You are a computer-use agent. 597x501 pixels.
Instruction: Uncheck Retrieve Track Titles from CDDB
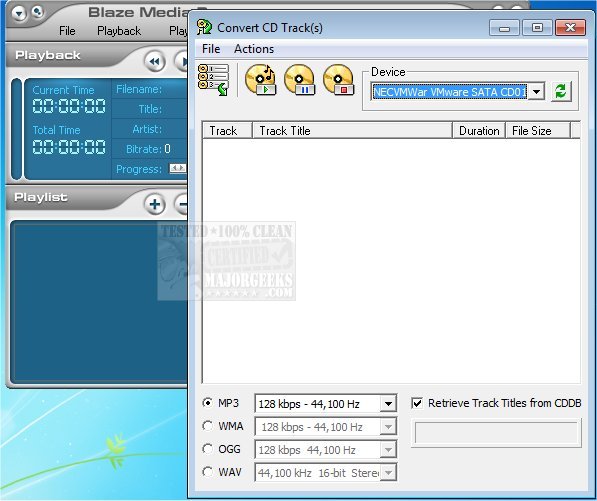click(x=417, y=403)
